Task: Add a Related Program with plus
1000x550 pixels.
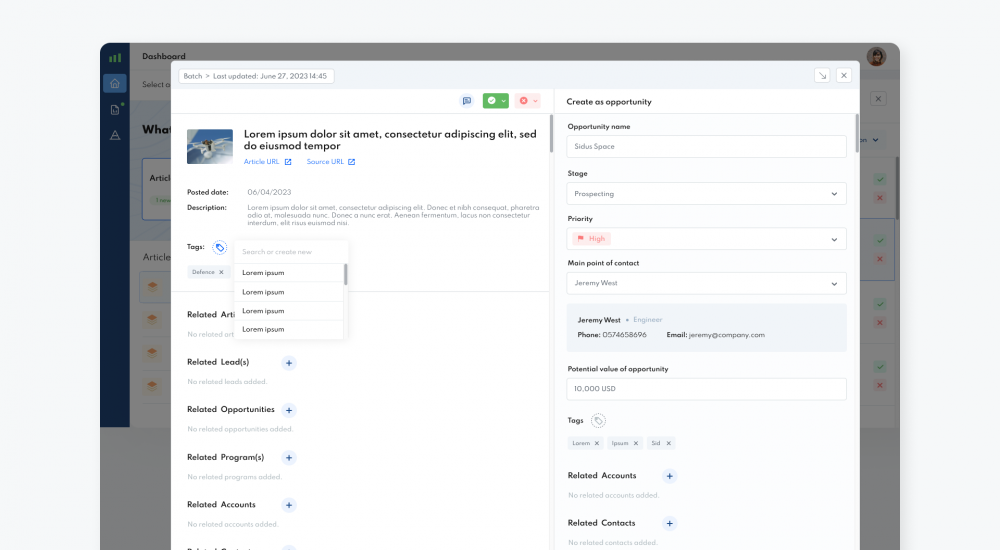Action: point(289,458)
